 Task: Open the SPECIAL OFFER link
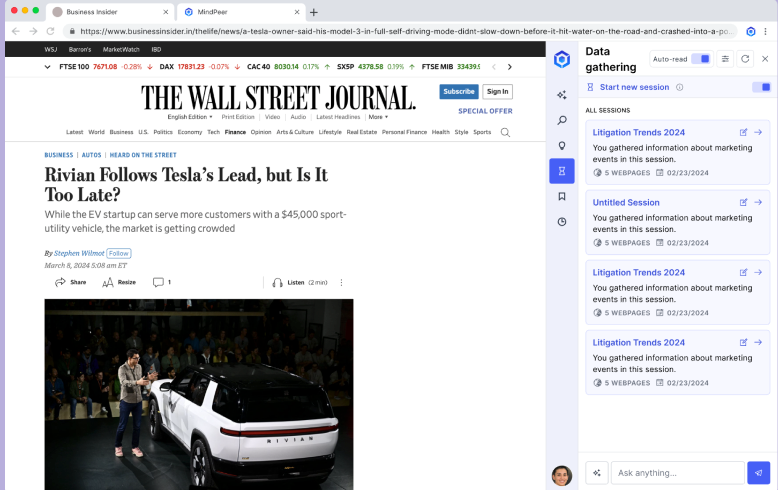coord(485,111)
